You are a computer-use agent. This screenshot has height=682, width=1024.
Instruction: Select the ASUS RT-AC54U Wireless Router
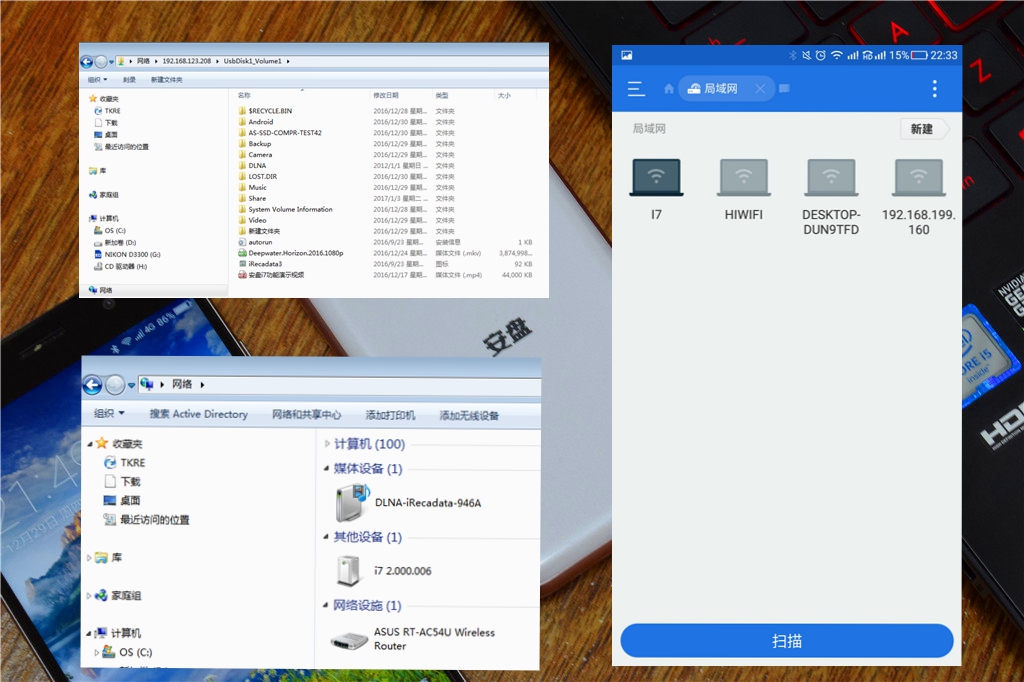[x=413, y=639]
